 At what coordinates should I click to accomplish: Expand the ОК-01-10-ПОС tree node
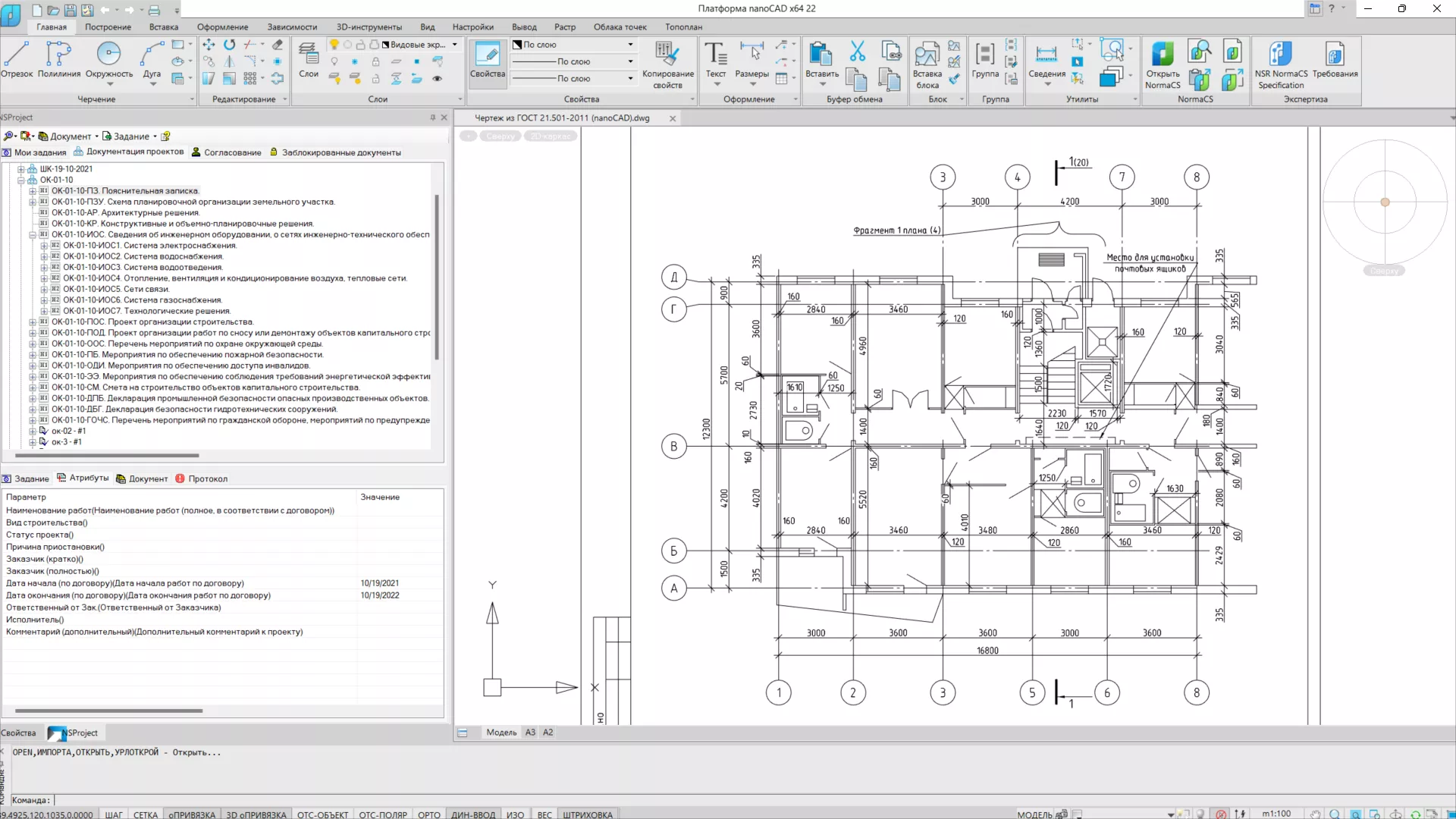[x=33, y=322]
